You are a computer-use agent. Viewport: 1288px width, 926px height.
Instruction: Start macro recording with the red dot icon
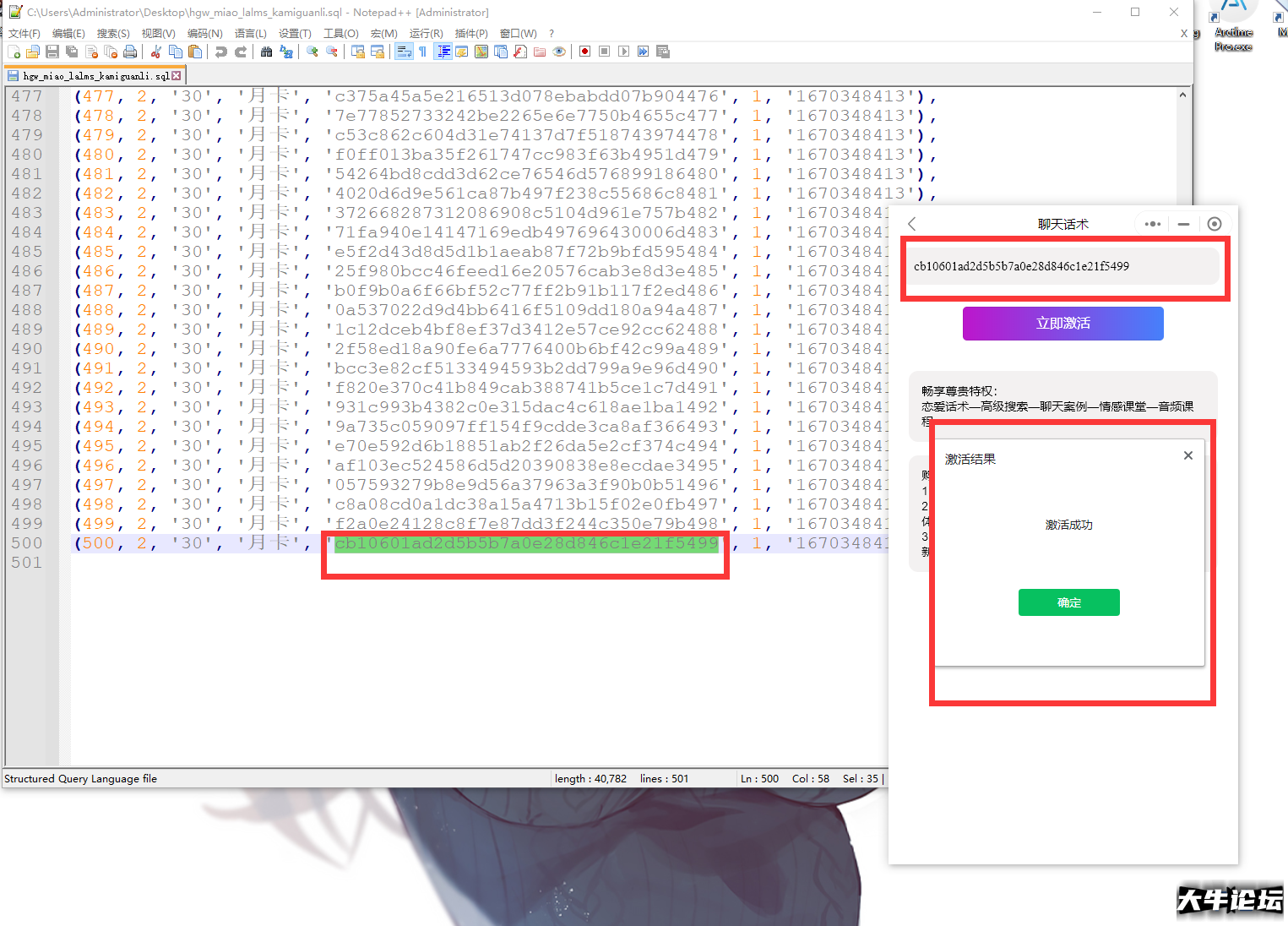click(584, 52)
